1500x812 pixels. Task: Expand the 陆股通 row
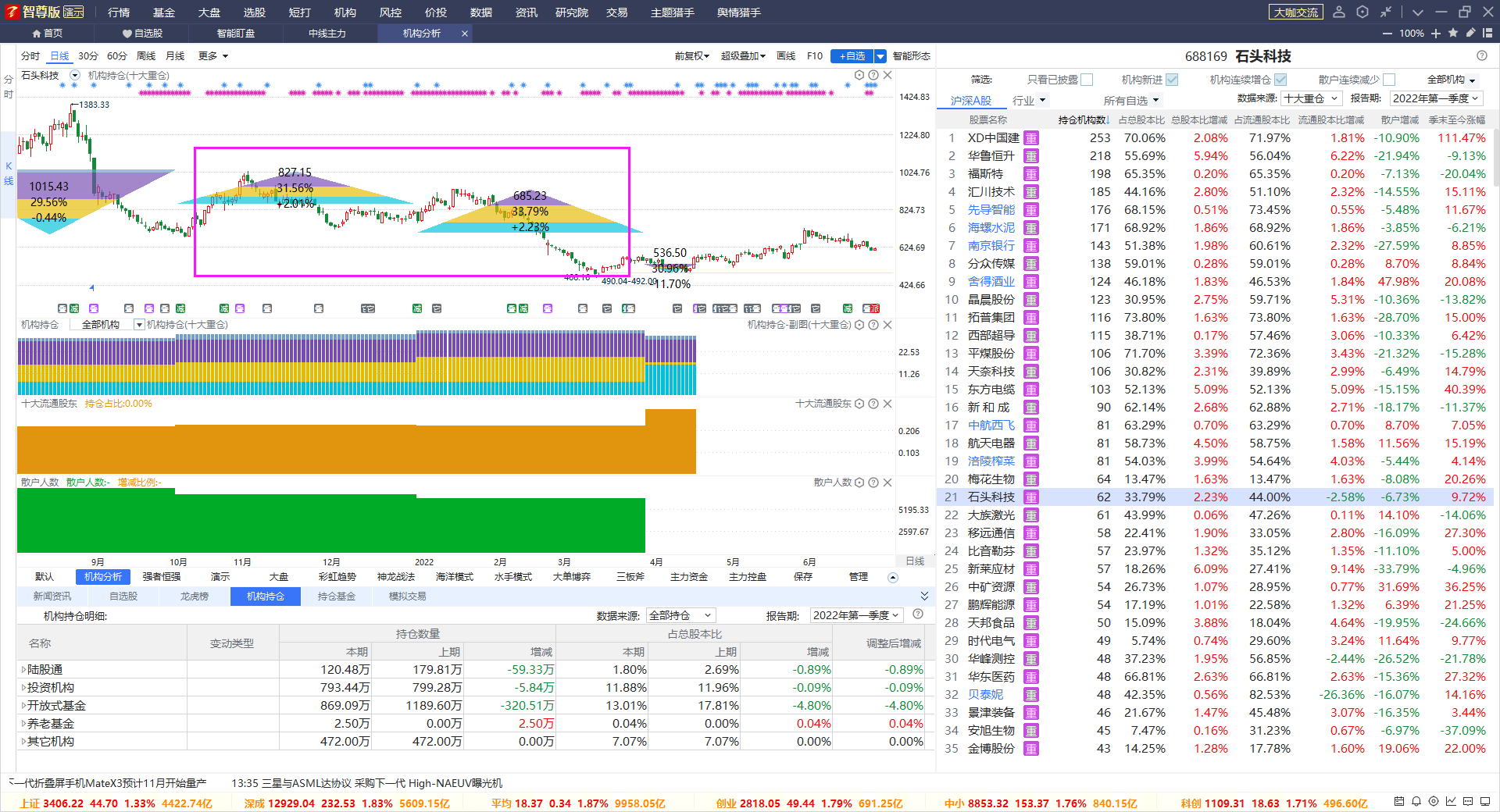point(23,670)
